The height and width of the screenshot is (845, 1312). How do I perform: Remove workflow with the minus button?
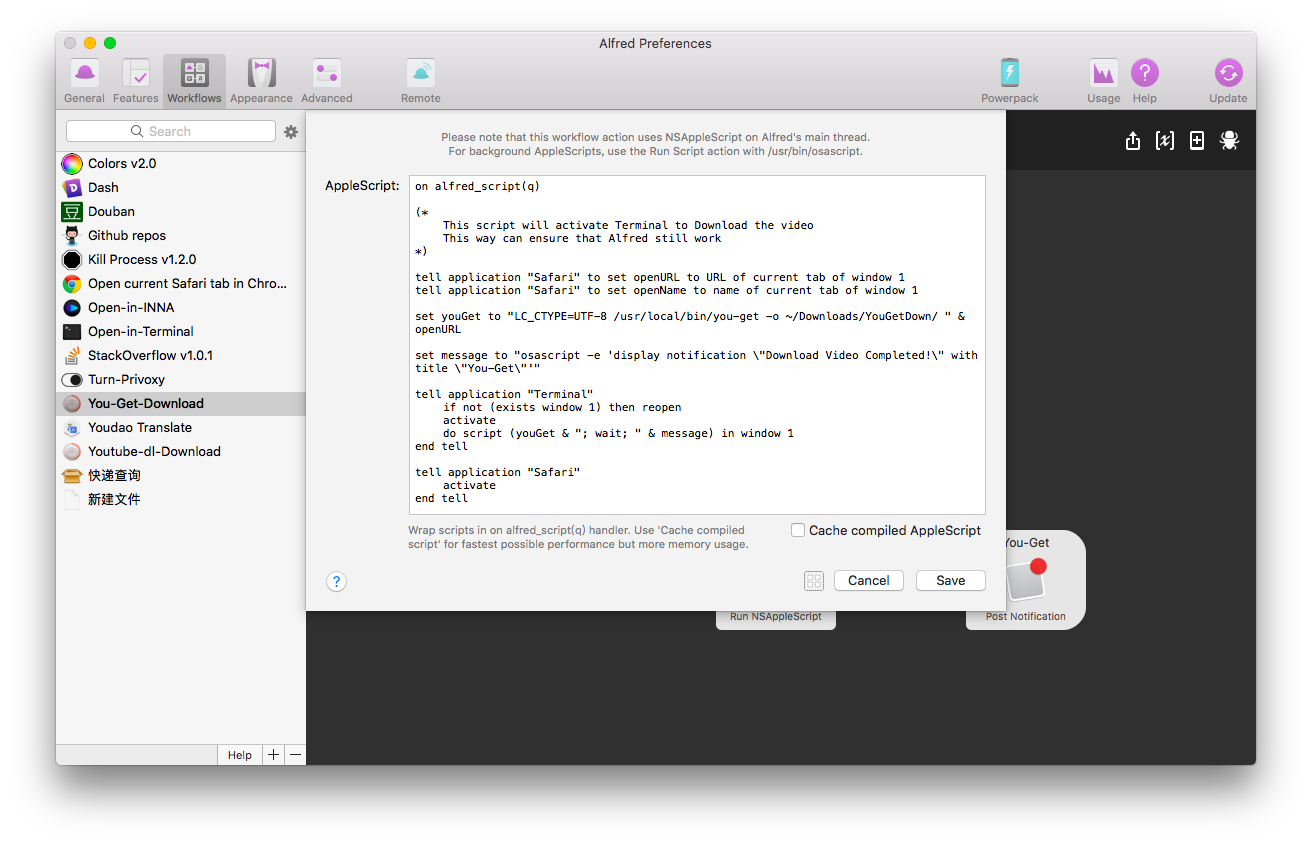point(295,755)
